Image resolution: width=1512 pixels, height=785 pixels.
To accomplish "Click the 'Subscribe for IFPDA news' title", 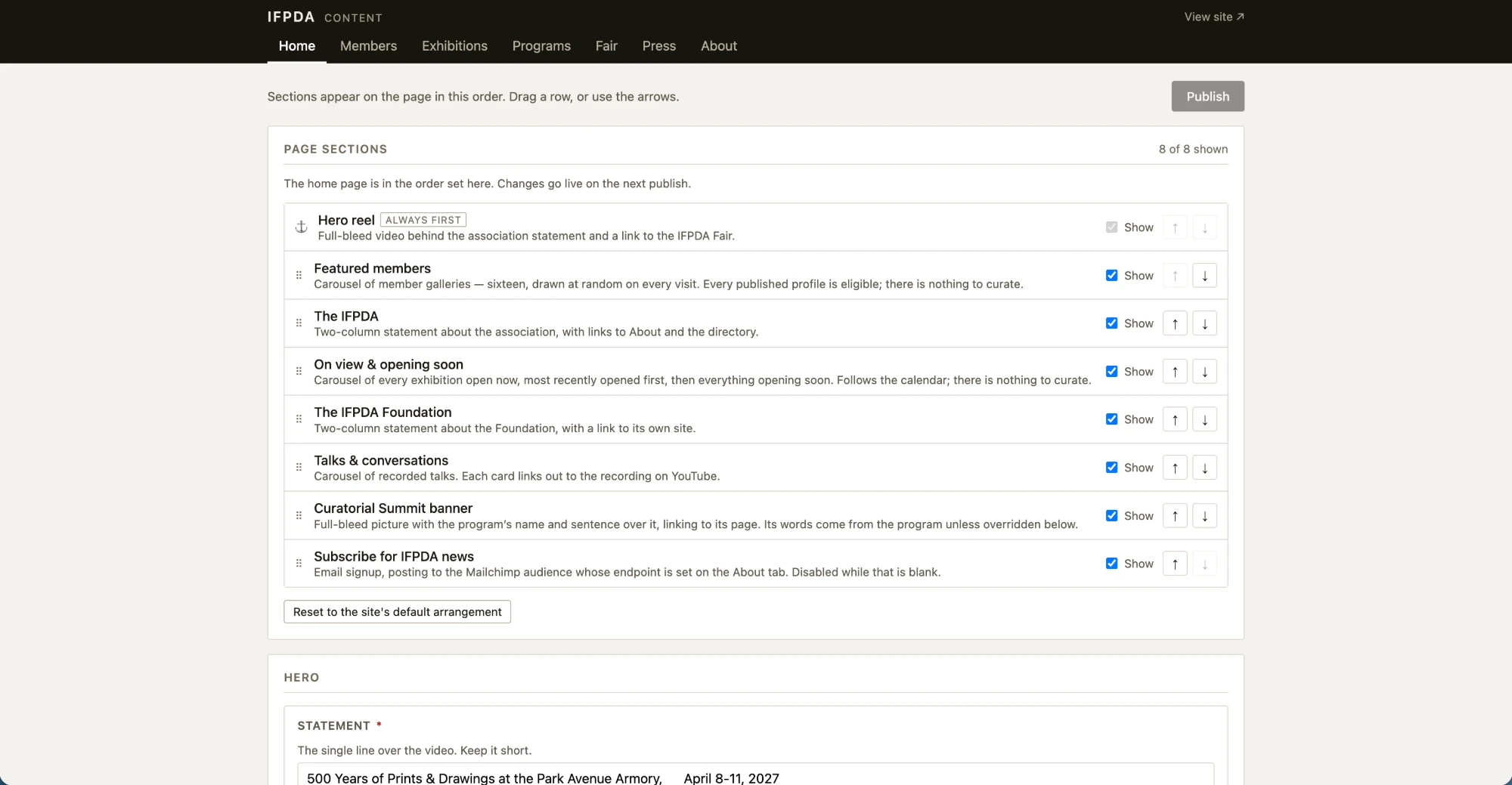I will click(x=394, y=556).
